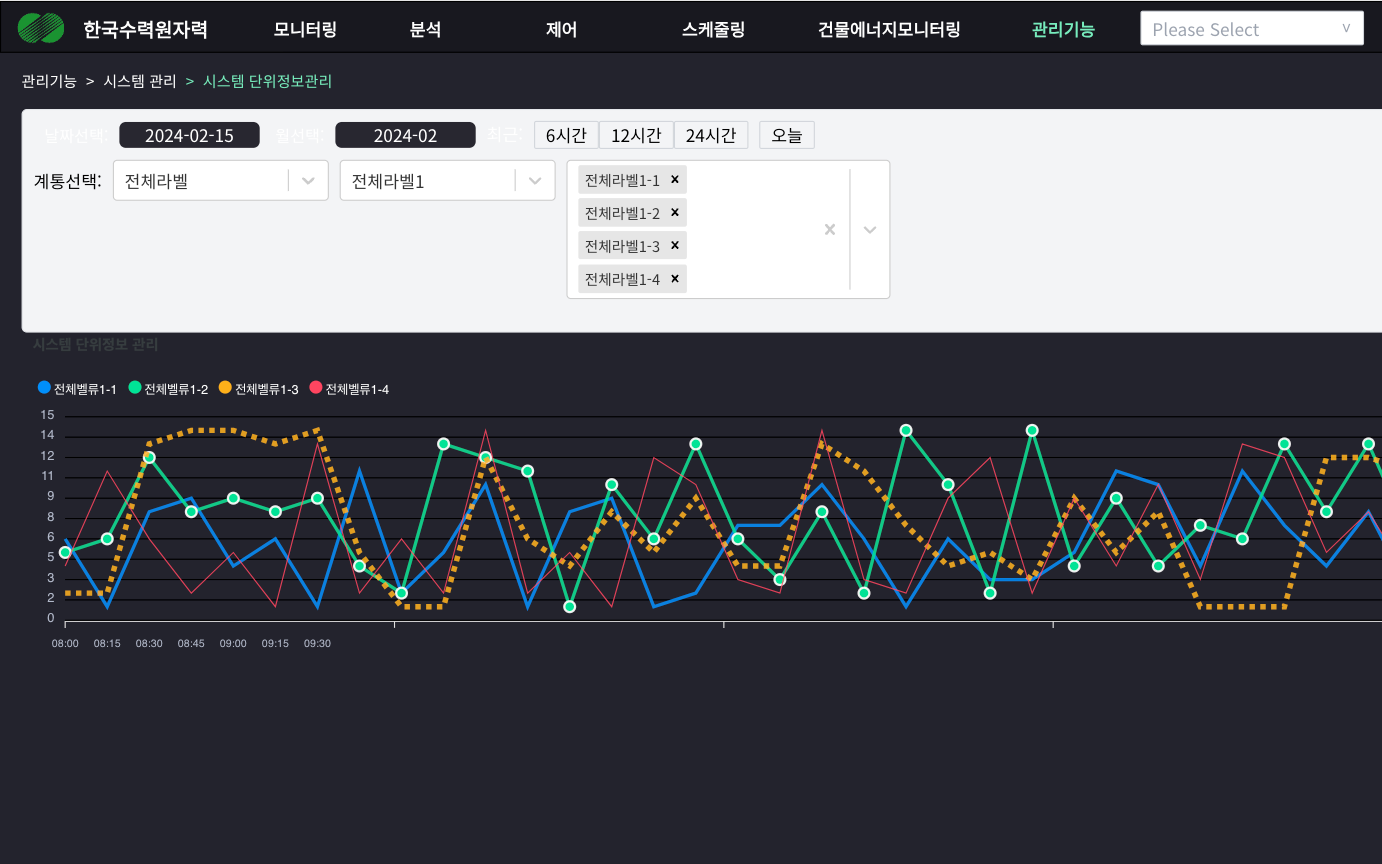The image size is (1382, 864).
Task: Open the 분석 menu
Action: 425,29
